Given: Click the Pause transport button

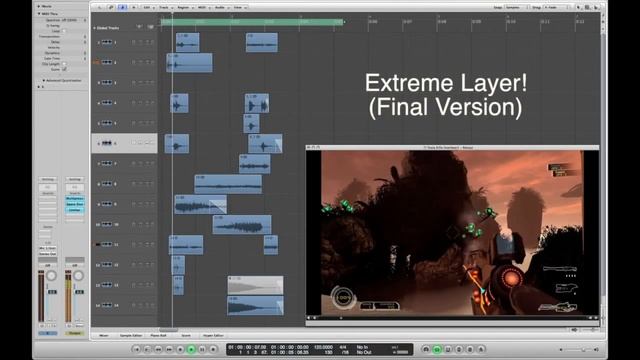Looking at the screenshot, I should pyautogui.click(x=202, y=349).
